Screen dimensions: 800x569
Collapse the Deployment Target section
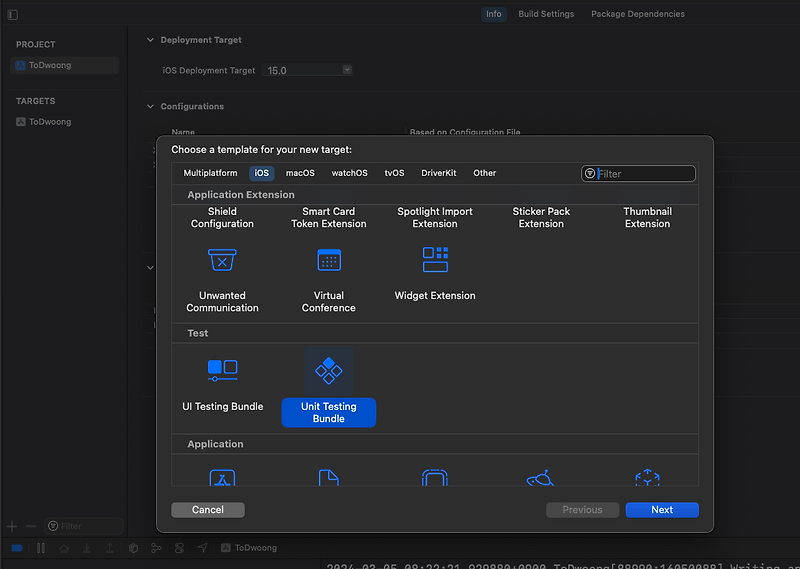(150, 40)
